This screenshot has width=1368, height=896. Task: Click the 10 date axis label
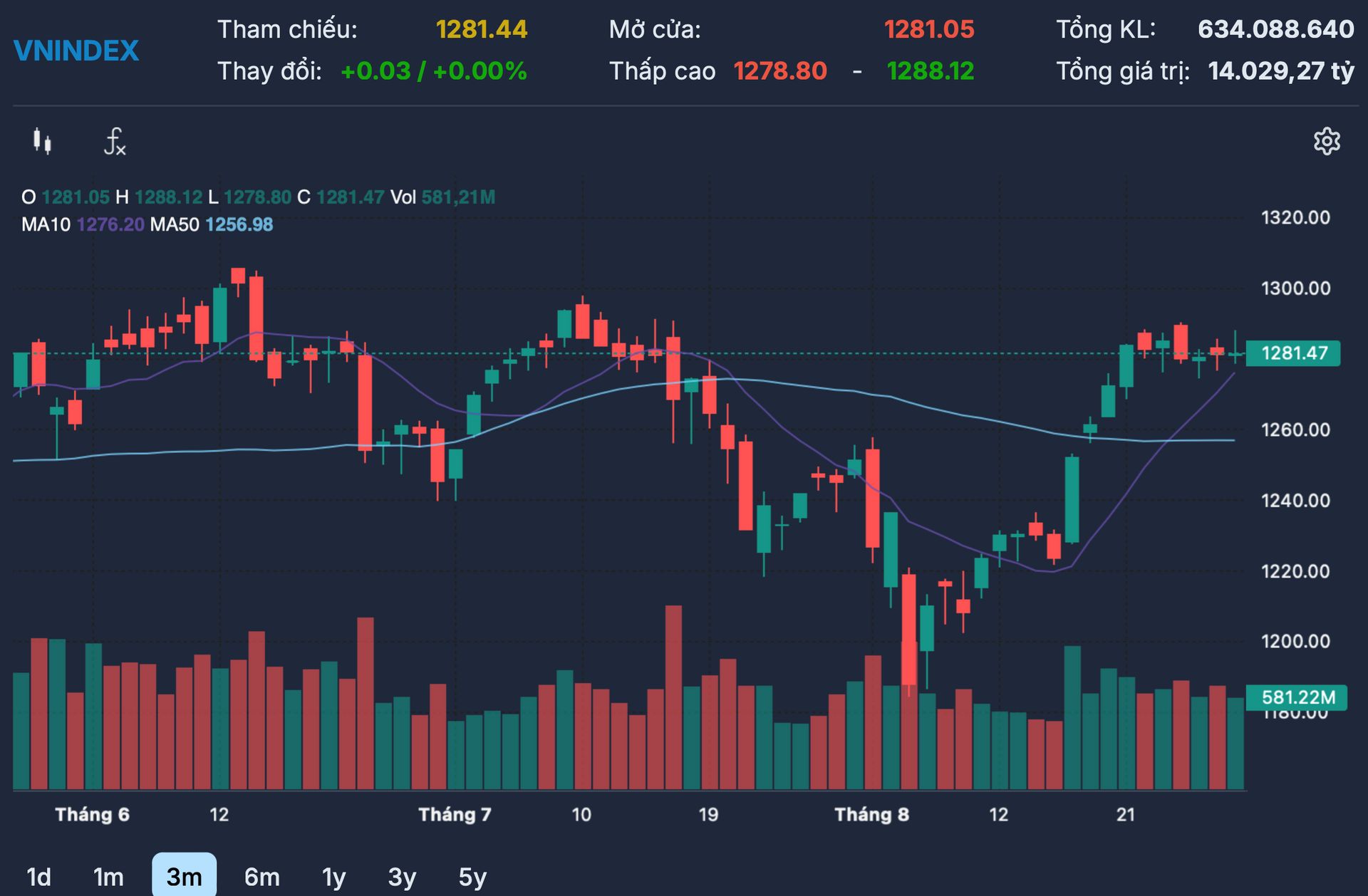tap(581, 814)
